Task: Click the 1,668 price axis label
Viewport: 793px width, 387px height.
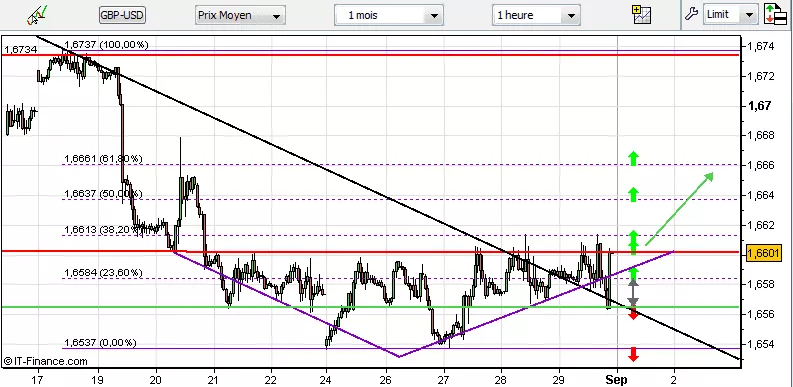Action: pyautogui.click(x=760, y=136)
